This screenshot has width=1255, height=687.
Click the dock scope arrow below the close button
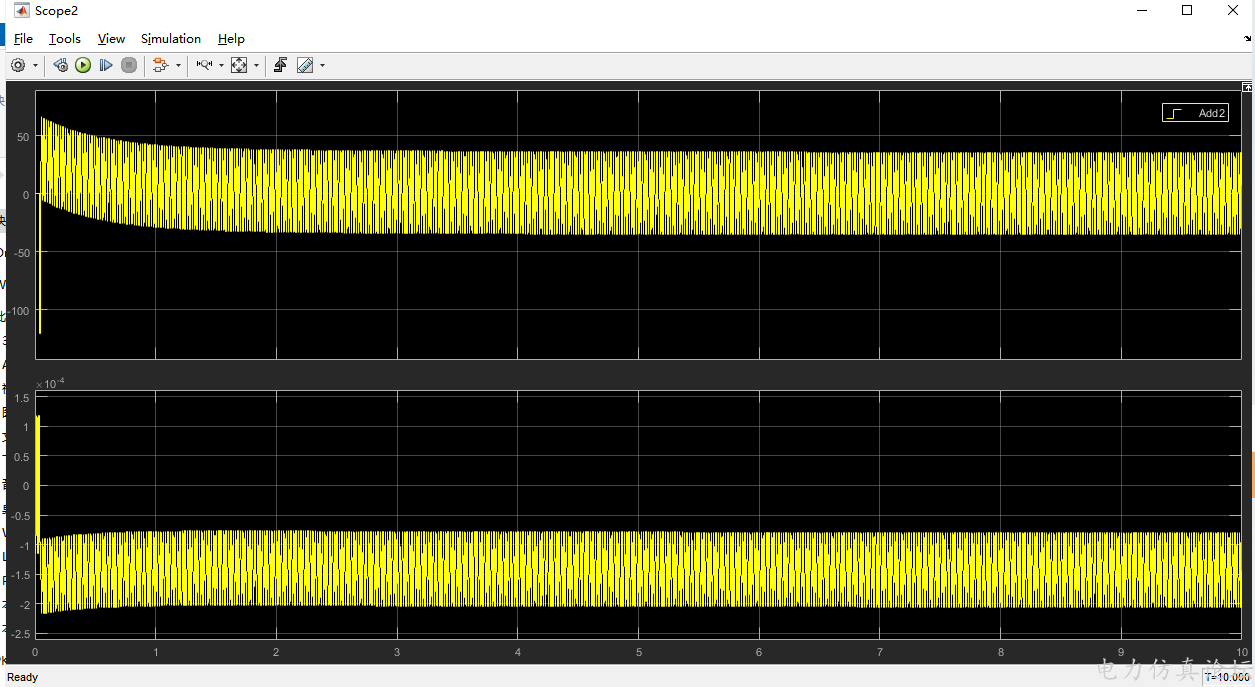coord(1248,37)
